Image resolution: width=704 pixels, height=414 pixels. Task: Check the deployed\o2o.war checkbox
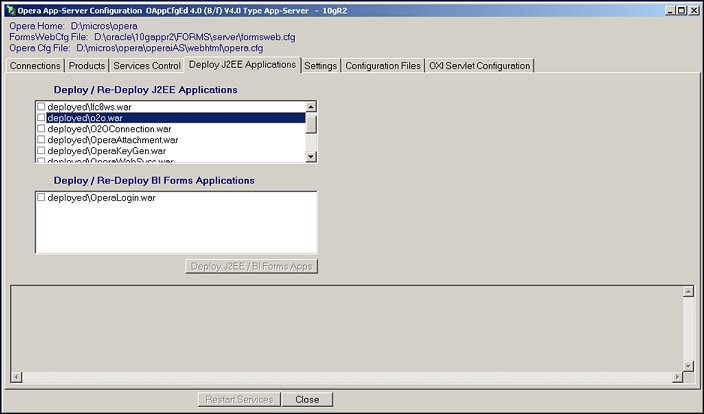41,118
